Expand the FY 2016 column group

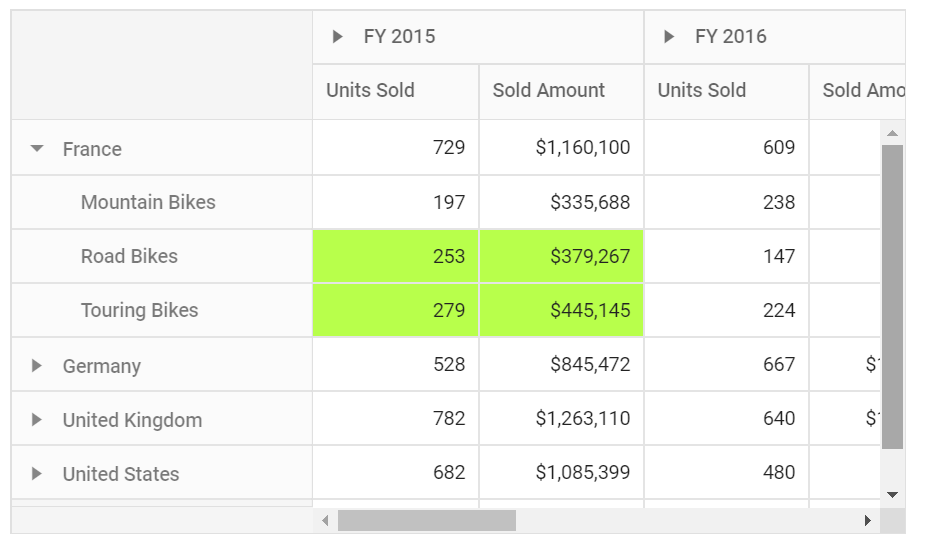pos(668,37)
